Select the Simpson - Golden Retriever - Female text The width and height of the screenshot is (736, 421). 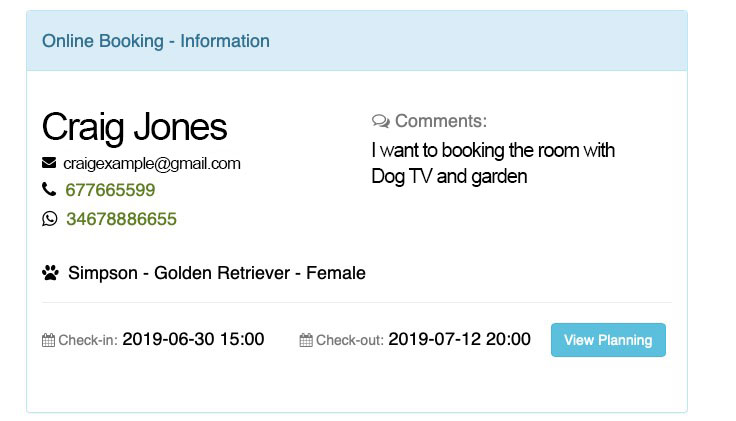click(x=217, y=273)
